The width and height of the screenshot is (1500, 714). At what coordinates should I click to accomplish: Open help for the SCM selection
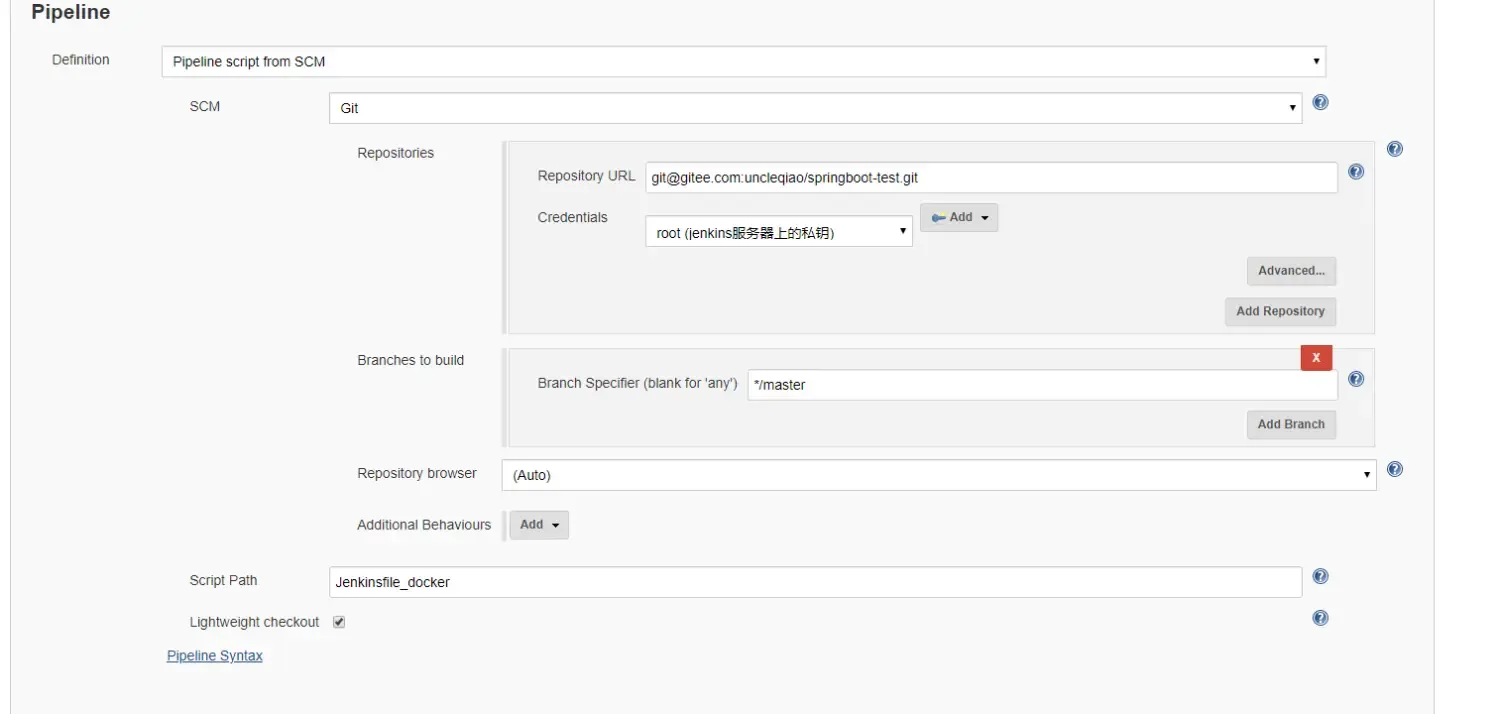click(x=1319, y=101)
